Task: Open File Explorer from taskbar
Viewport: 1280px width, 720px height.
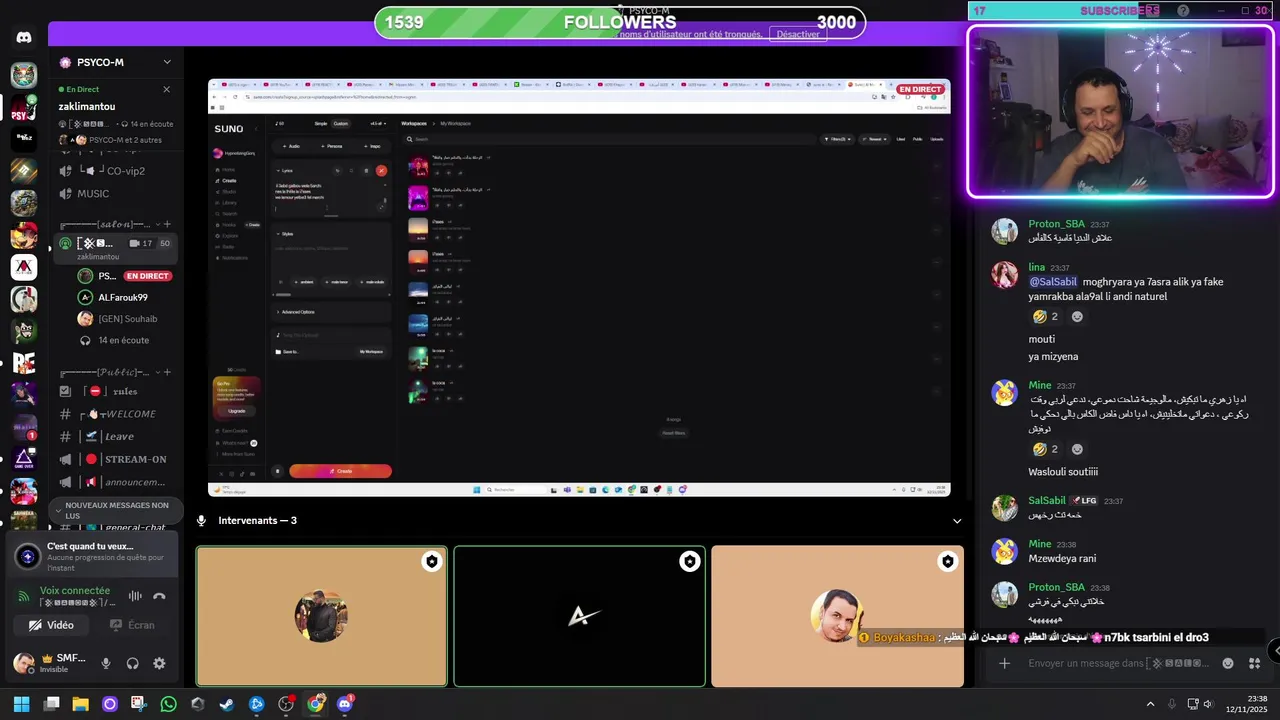Action: [80, 704]
